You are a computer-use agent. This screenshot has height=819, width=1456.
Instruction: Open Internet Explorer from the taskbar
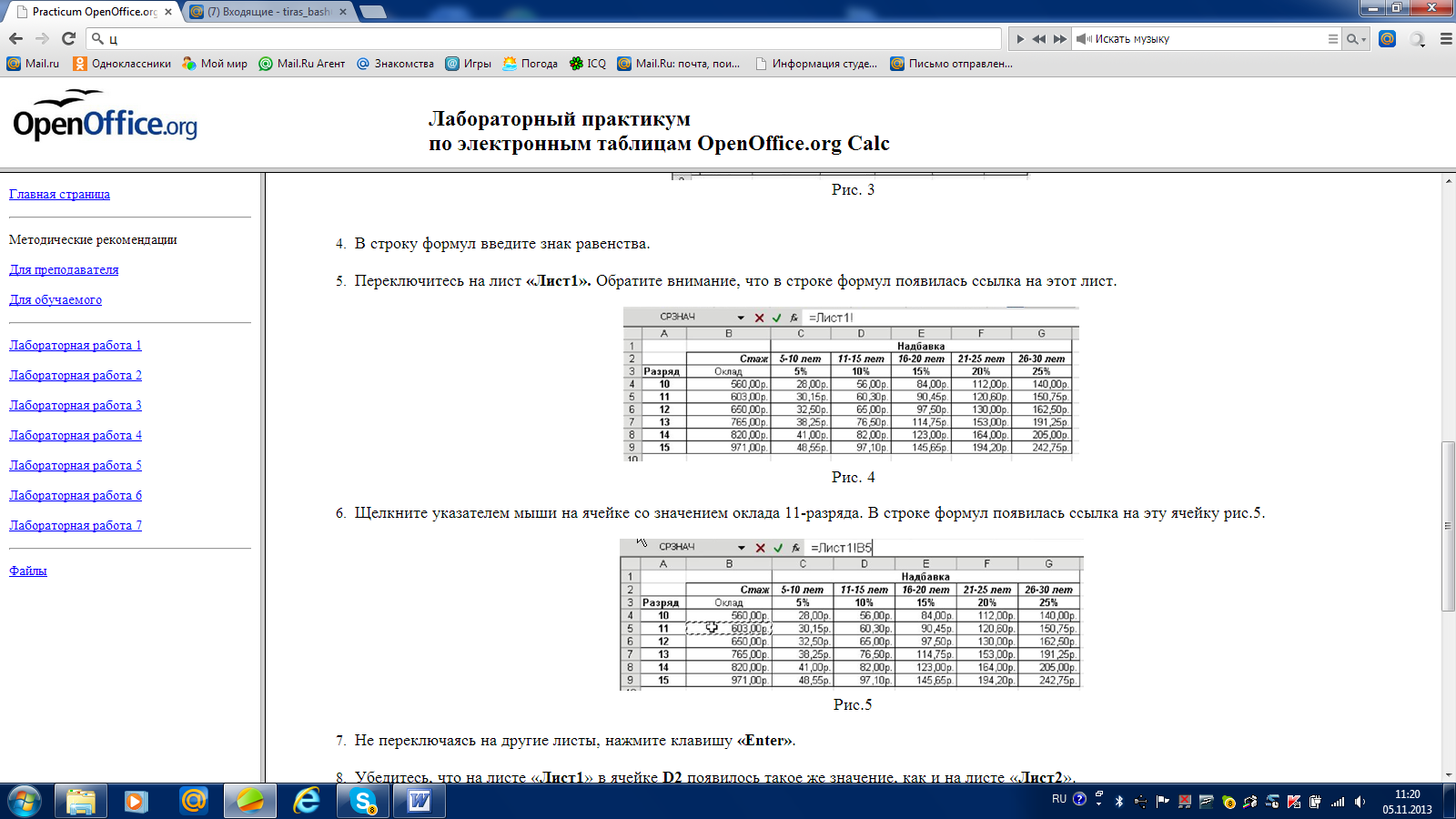tap(307, 802)
